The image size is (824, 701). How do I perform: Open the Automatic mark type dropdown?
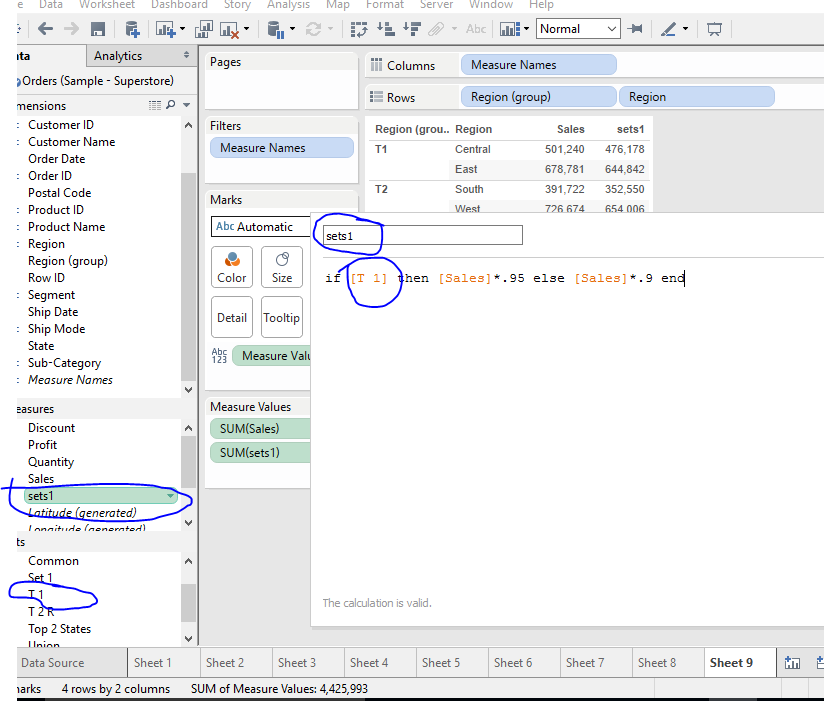pos(261,227)
